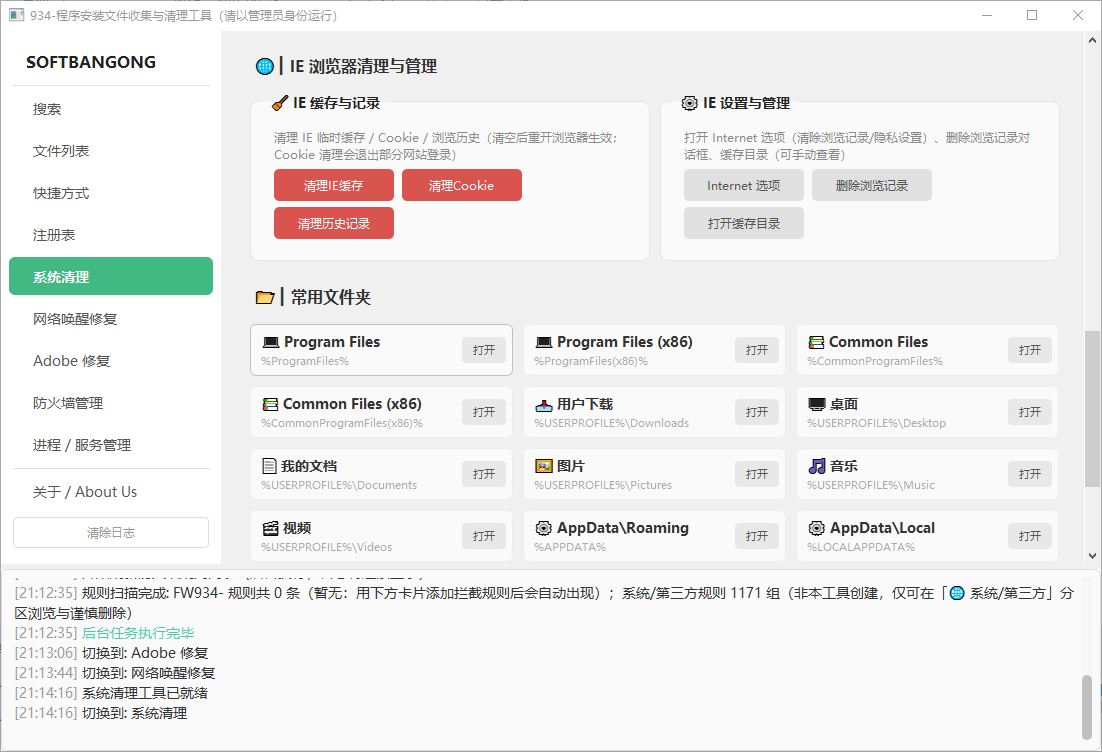Screen dimensions: 1102x752
Task: Click 打开 for Common Files
Action: click(1030, 350)
